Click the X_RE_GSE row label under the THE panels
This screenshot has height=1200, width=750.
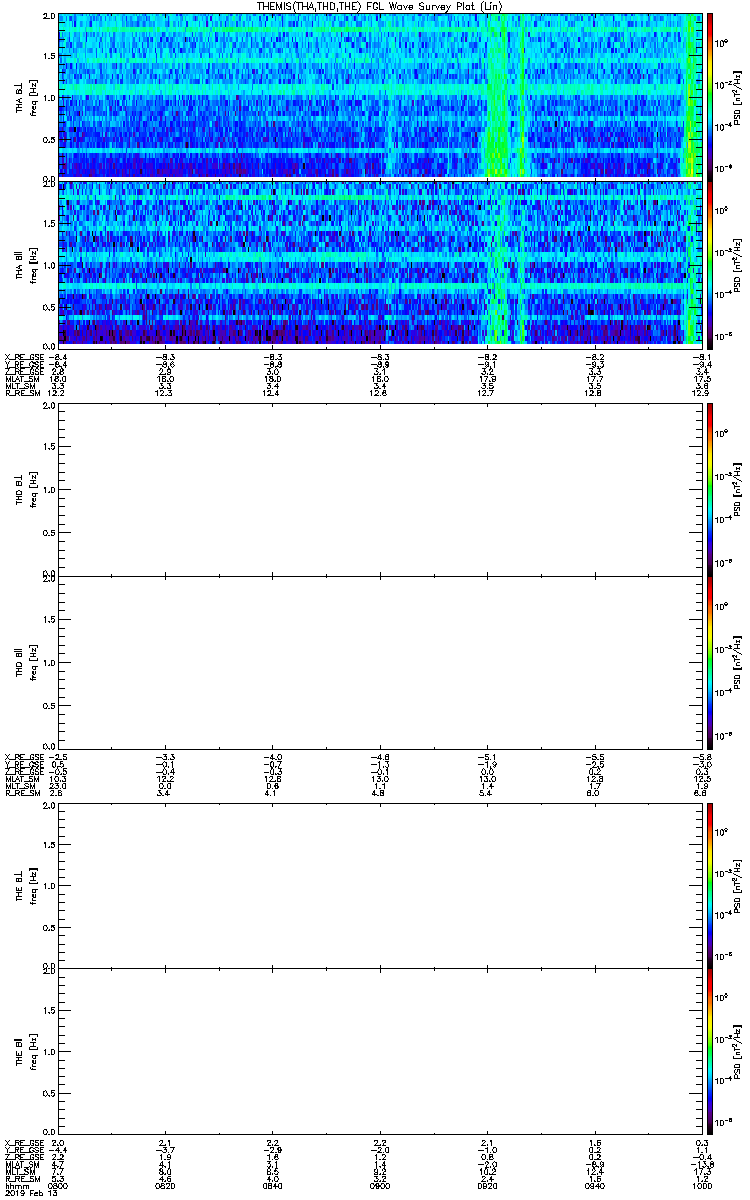click(x=24, y=1142)
